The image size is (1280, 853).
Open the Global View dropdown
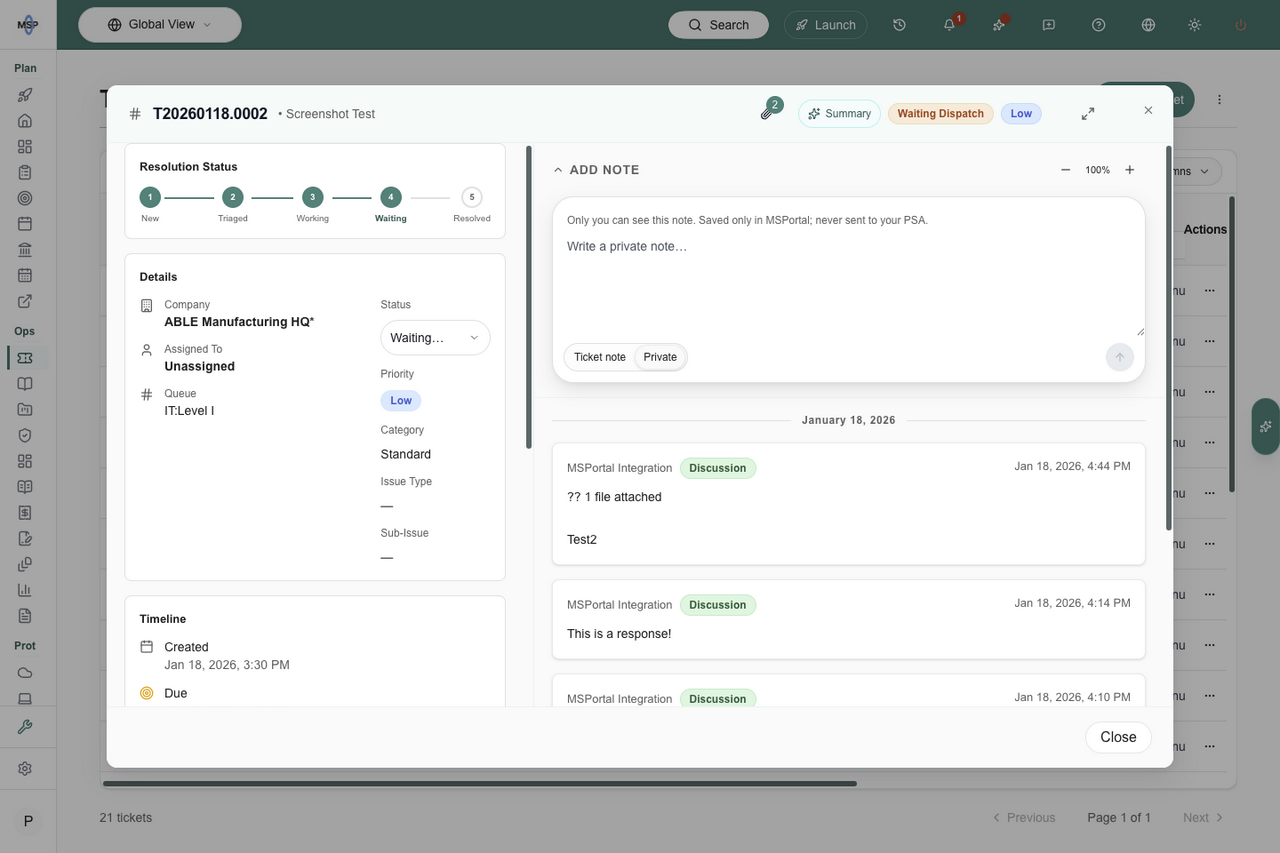(160, 25)
